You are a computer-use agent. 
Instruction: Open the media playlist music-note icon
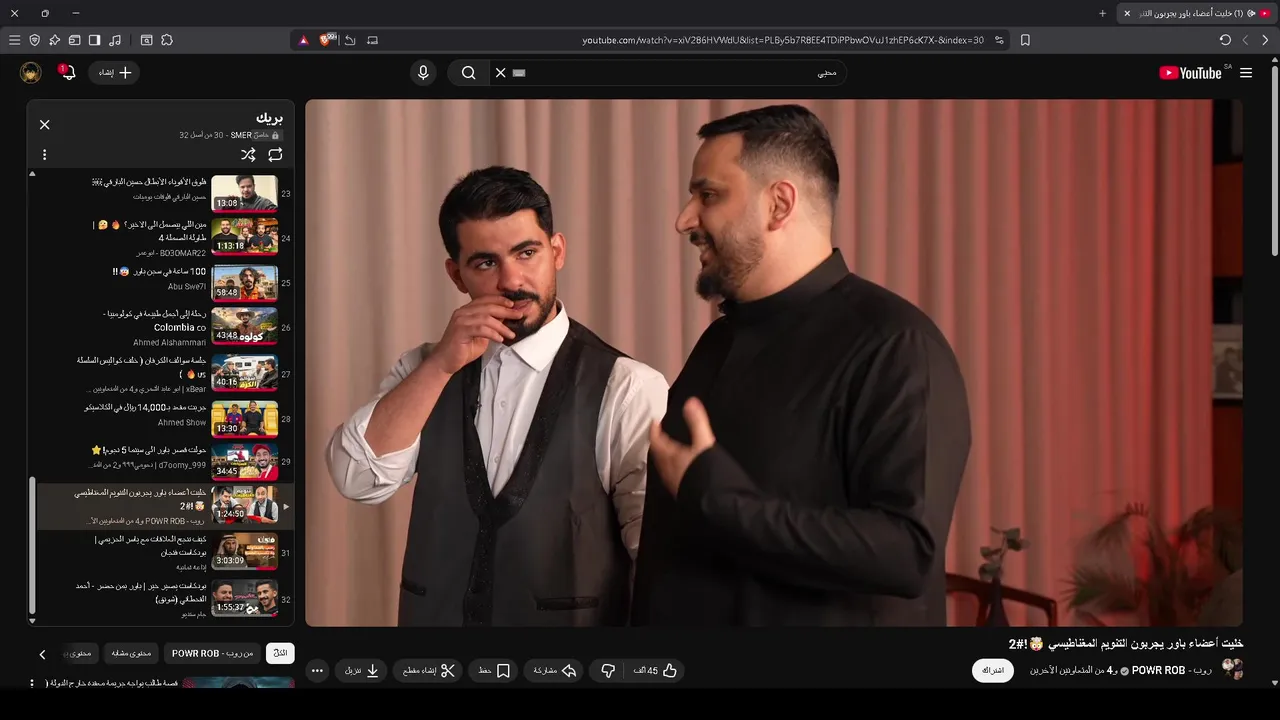tap(115, 40)
